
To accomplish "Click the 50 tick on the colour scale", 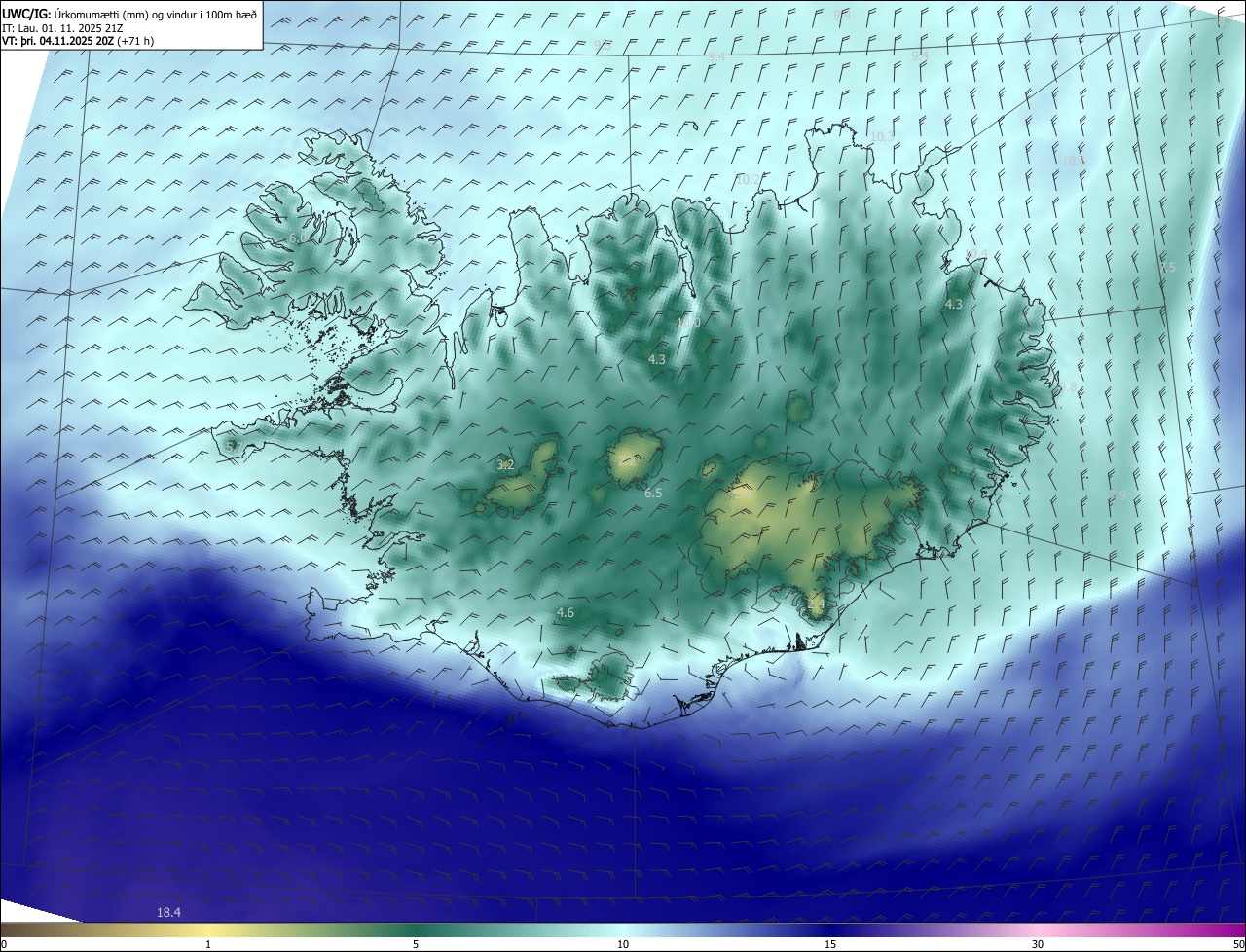I will [x=1238, y=944].
